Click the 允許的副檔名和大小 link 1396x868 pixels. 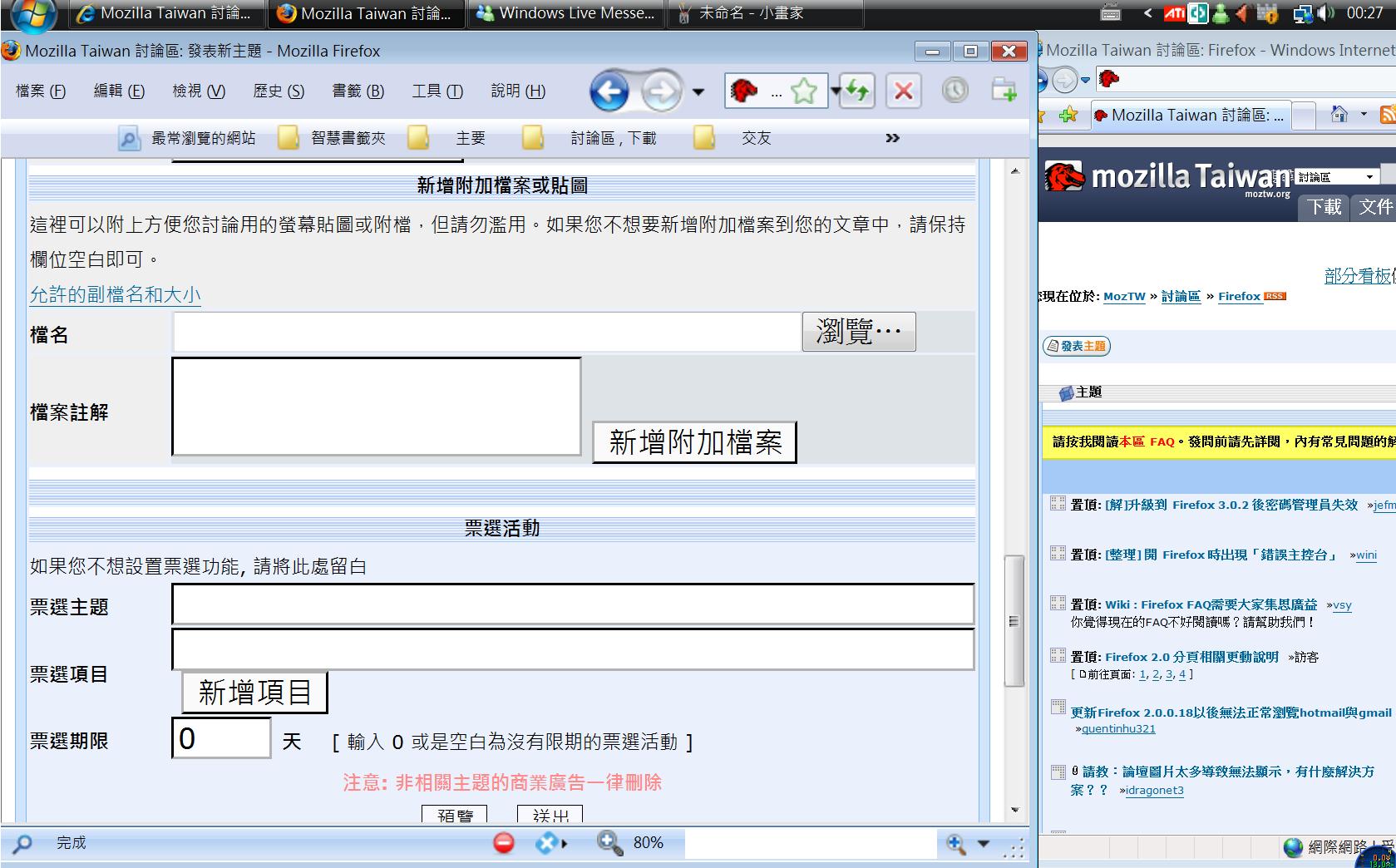(115, 294)
